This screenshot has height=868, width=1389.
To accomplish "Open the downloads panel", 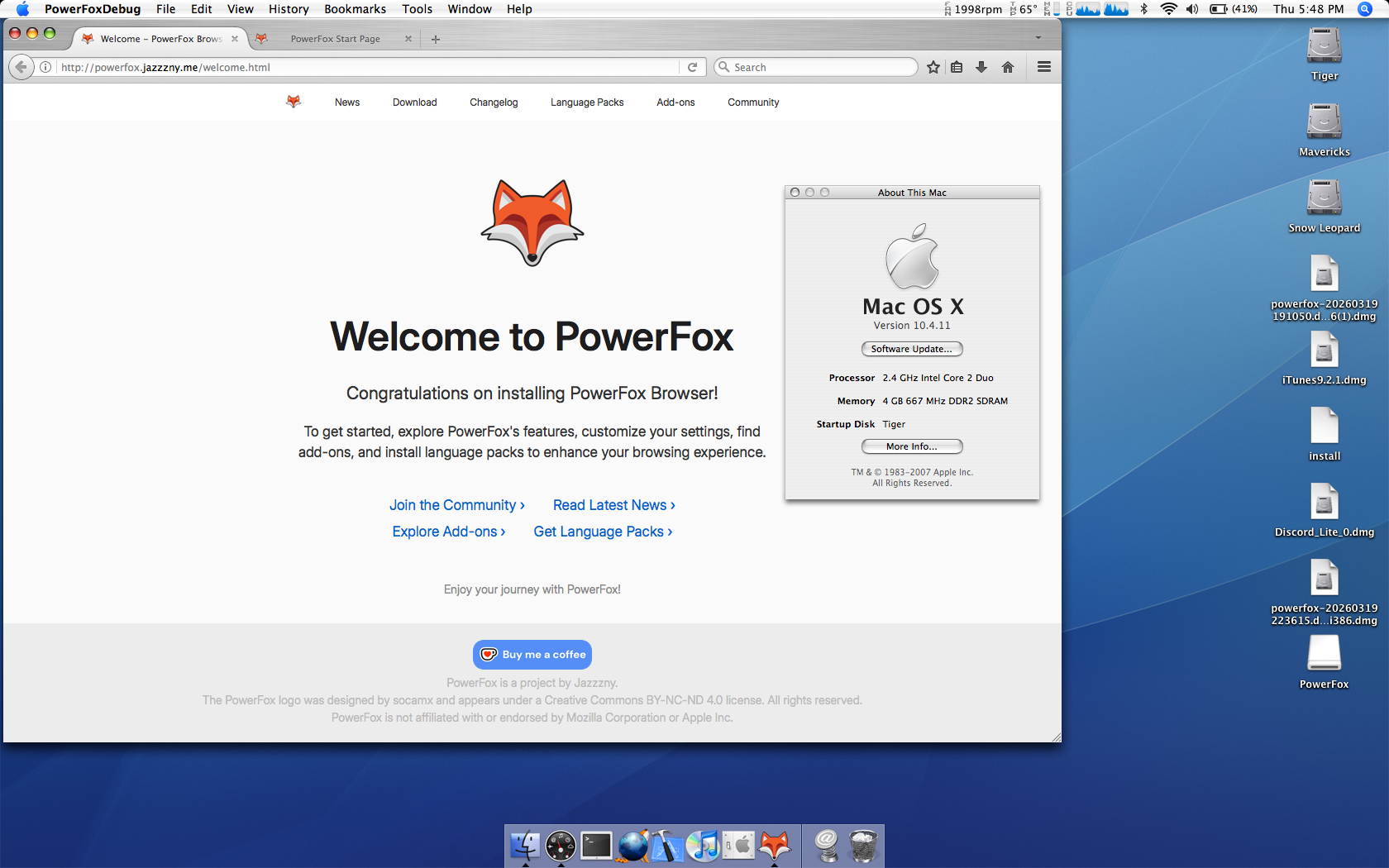I will point(981,67).
